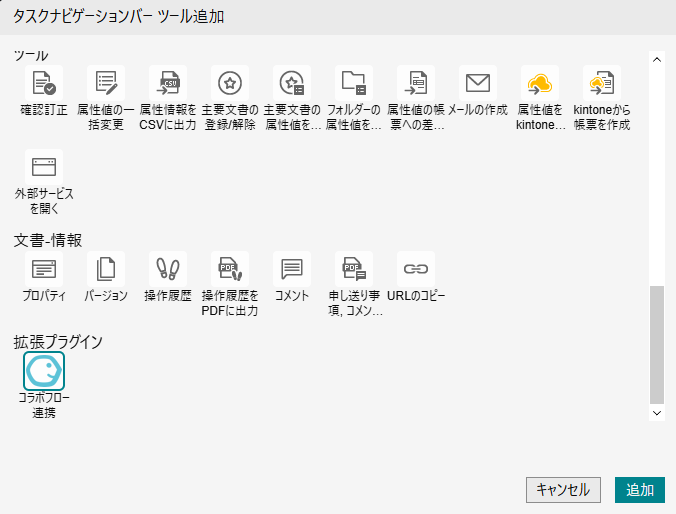Screen dimensions: 676x514
Task: Select the フォルダーの属性値 folder icon
Action: point(354,83)
